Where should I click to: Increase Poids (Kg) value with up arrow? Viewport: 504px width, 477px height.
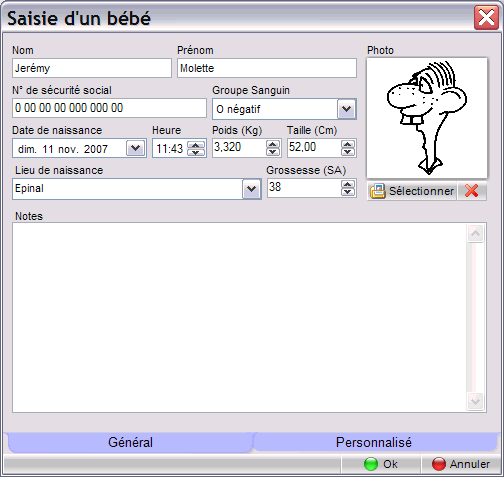(273, 145)
